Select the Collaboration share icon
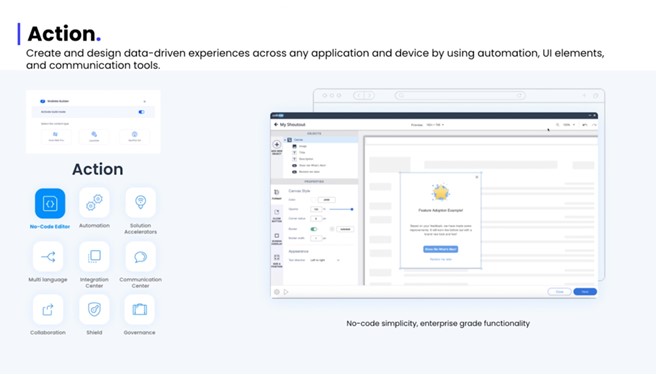656x375 pixels. (48, 309)
